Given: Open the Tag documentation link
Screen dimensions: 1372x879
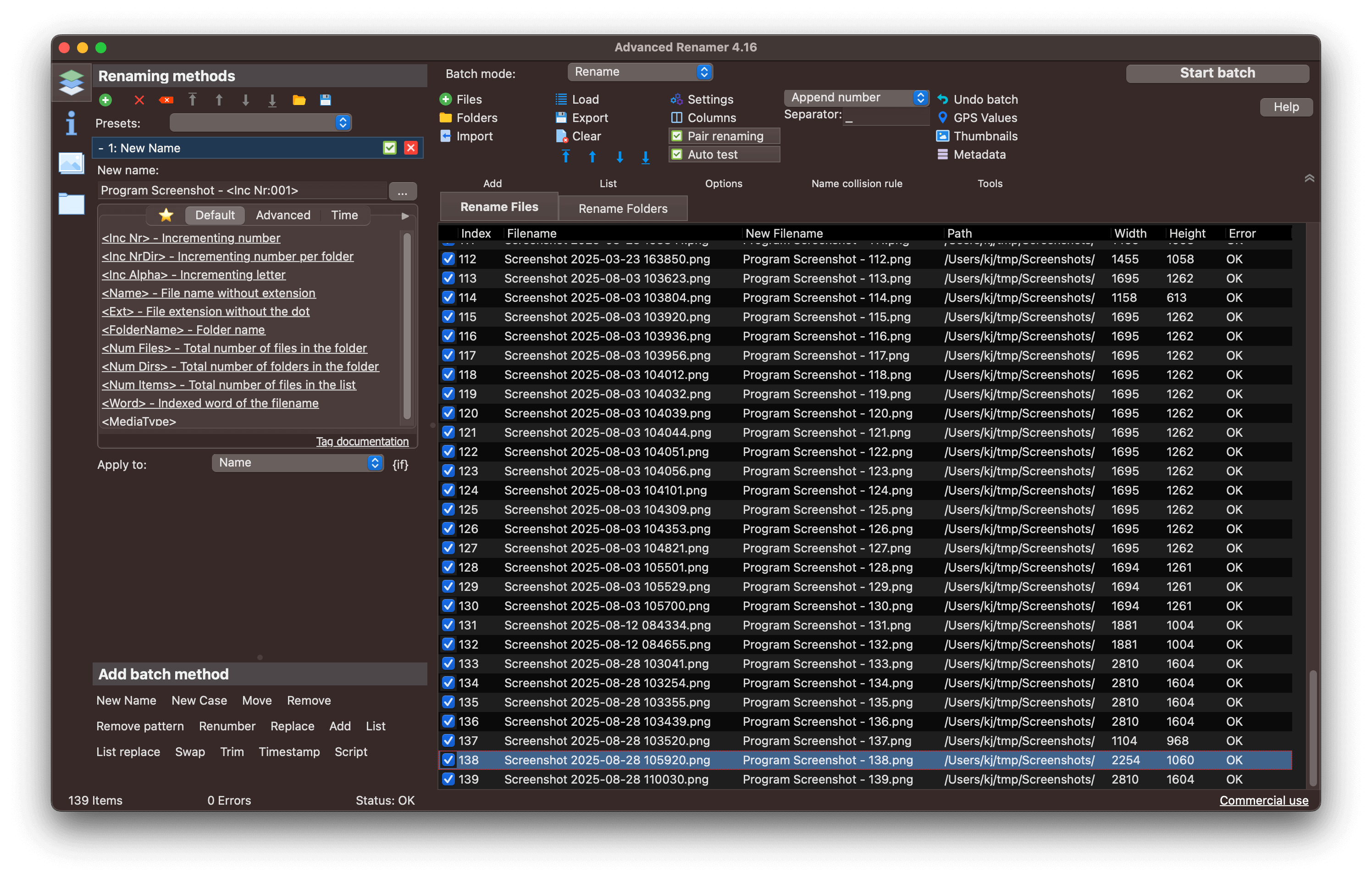Looking at the screenshot, I should [x=362, y=441].
